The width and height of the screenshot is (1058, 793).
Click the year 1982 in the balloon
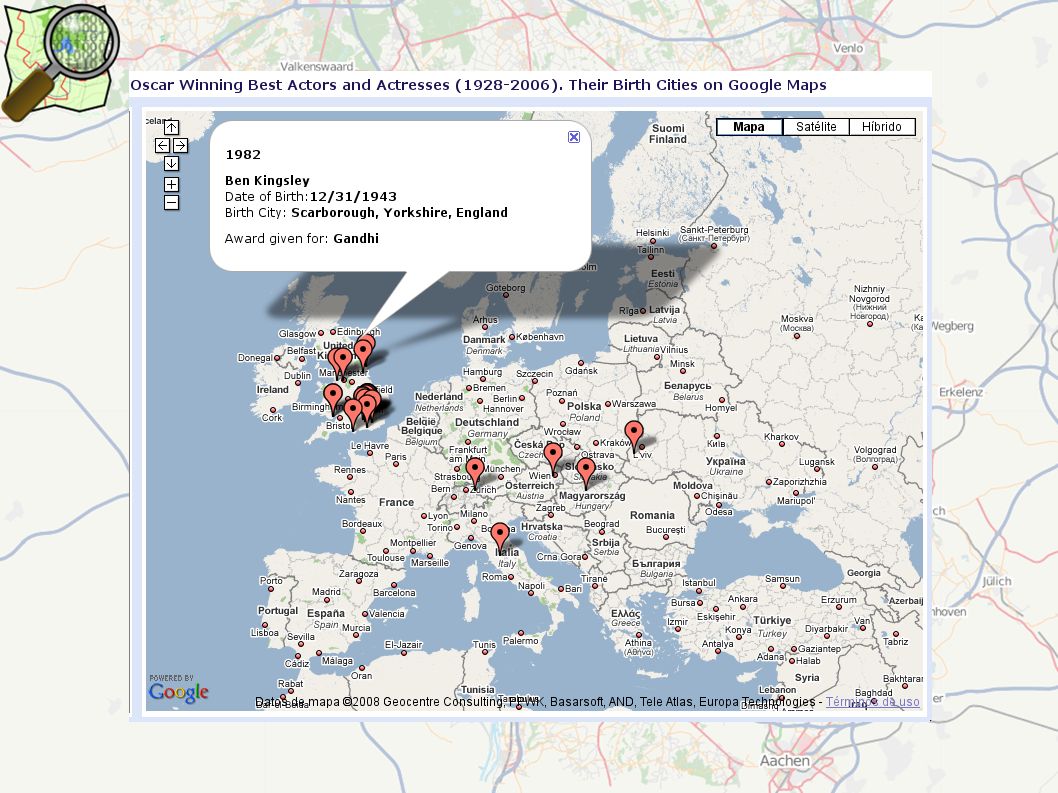pos(243,155)
